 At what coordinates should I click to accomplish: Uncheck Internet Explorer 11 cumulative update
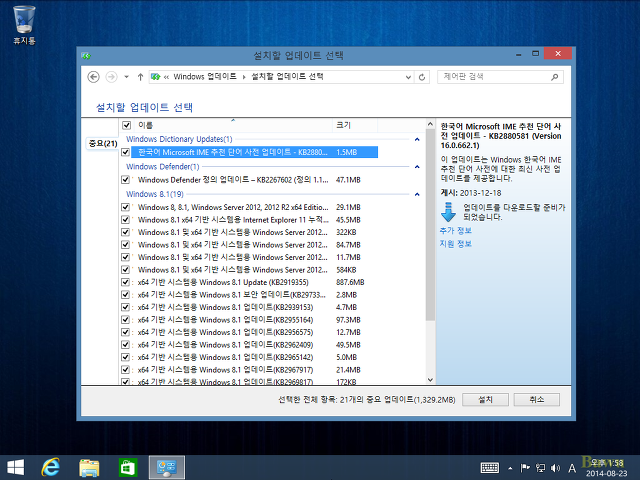point(125,220)
